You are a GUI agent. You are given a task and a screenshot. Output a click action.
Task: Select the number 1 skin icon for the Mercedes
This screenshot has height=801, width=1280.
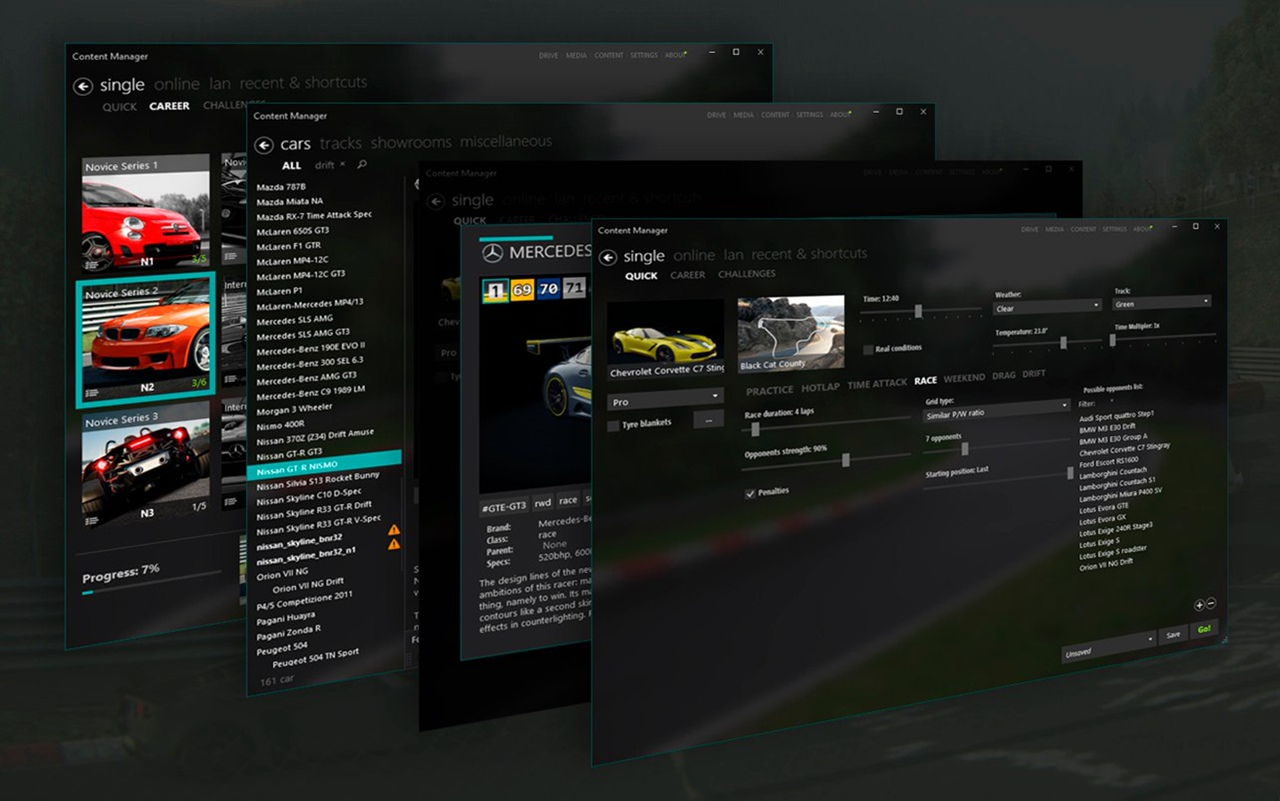[x=495, y=291]
